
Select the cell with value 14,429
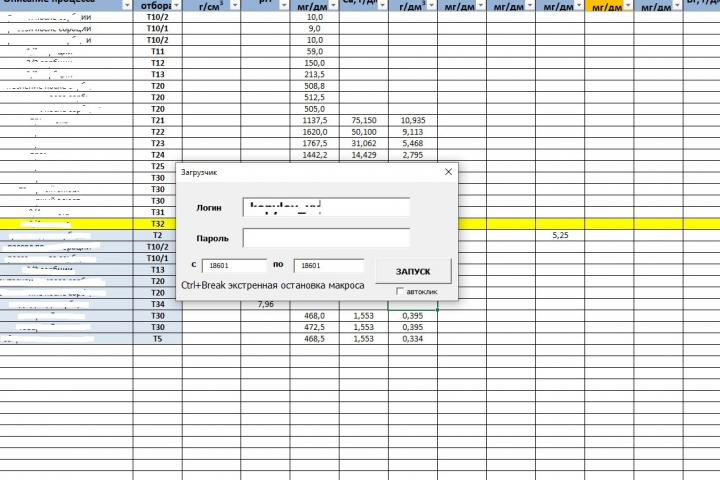(364, 155)
